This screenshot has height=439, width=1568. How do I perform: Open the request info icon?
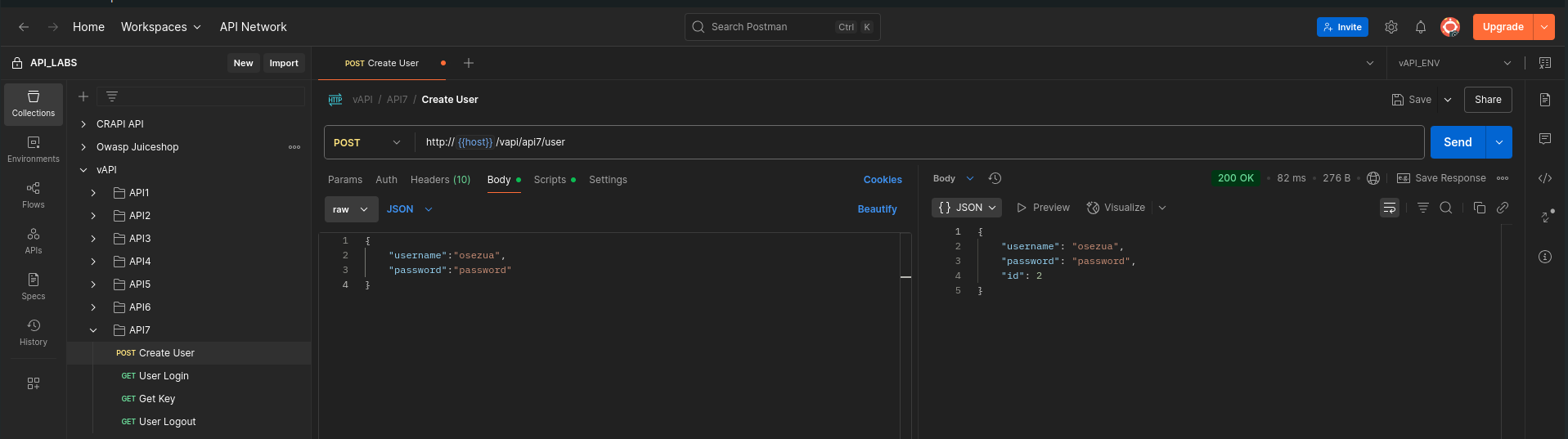[1545, 257]
